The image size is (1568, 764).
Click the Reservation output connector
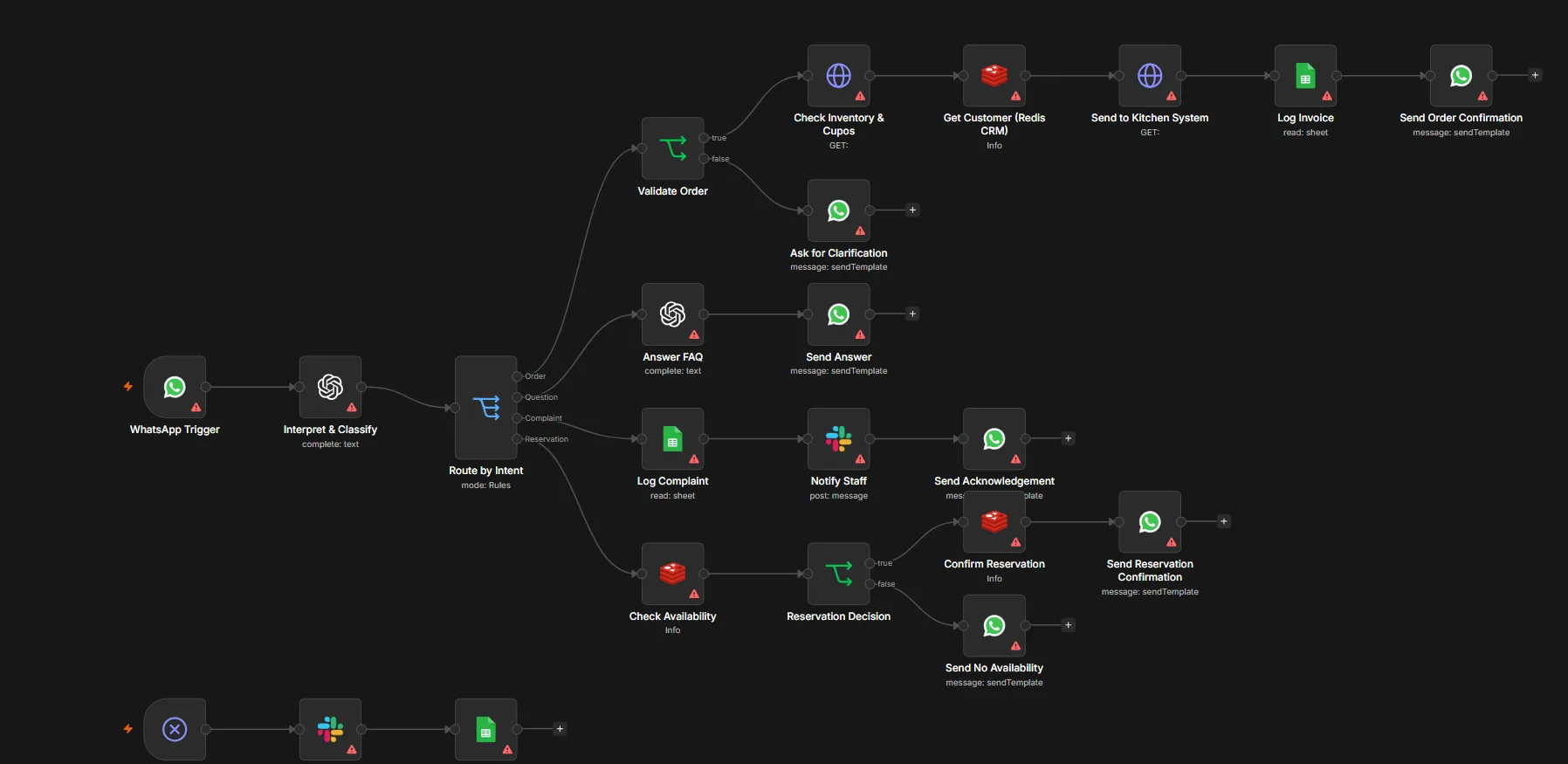pyautogui.click(x=517, y=439)
